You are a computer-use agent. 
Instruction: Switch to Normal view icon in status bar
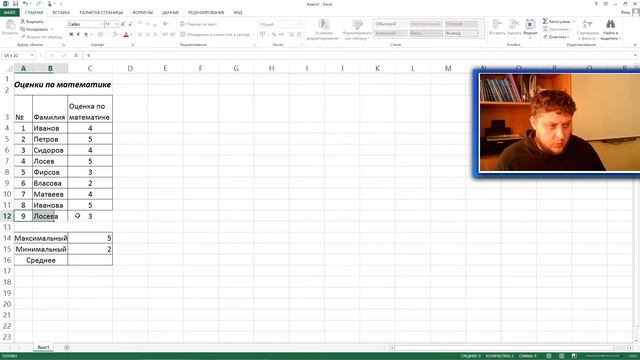coord(549,356)
